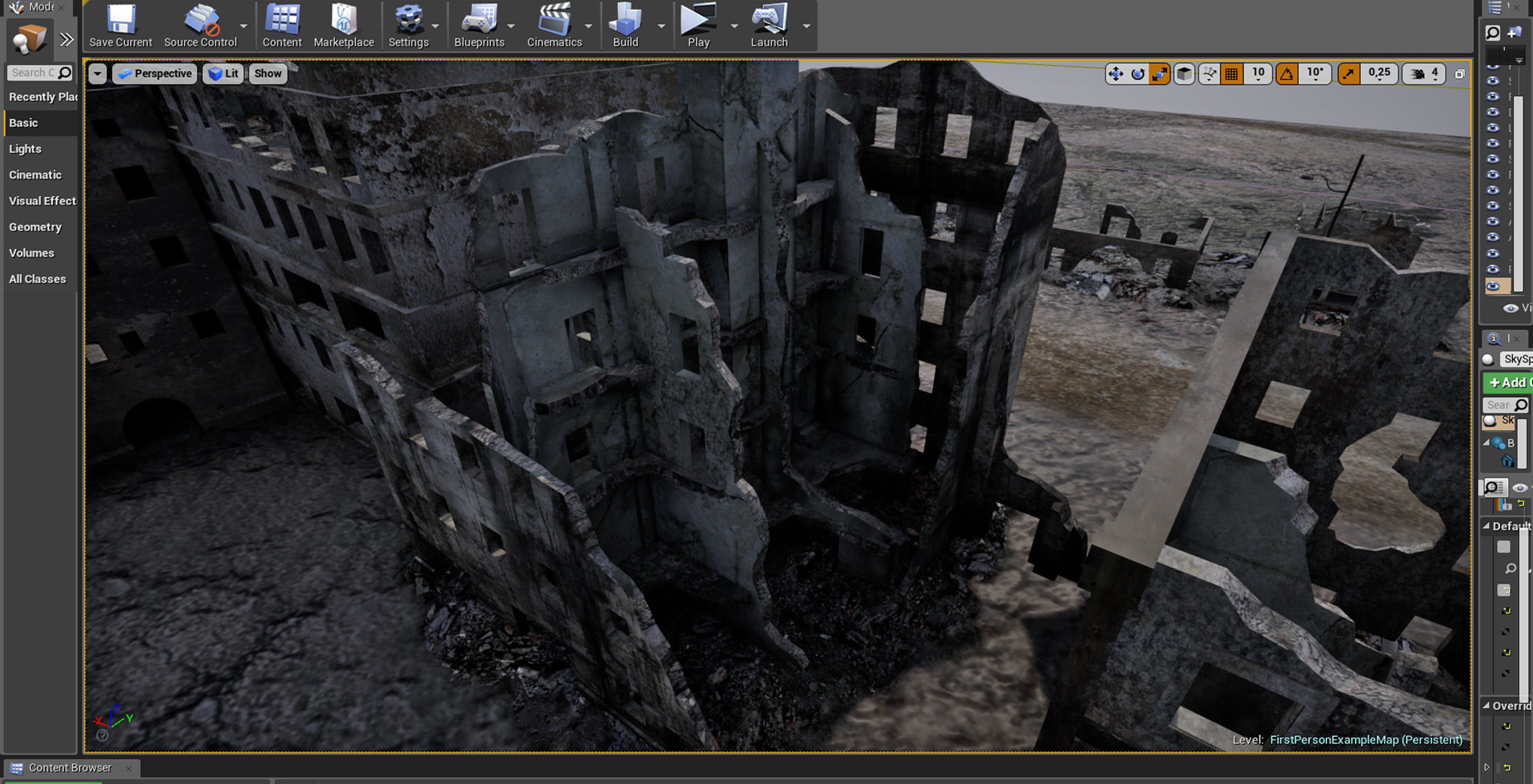Open the viewport options dropdown arrow

tap(97, 74)
